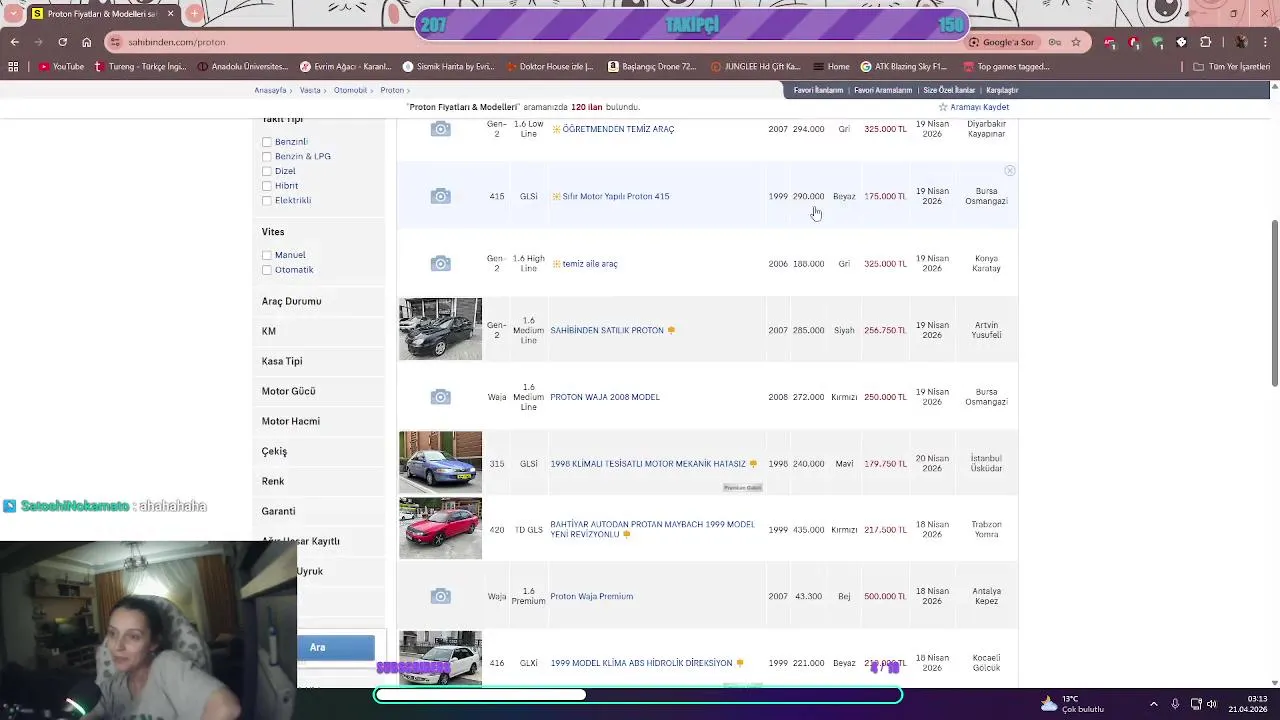This screenshot has height=720, width=1280.
Task: Open the Top games tagged bookmark
Action: pos(1006,67)
